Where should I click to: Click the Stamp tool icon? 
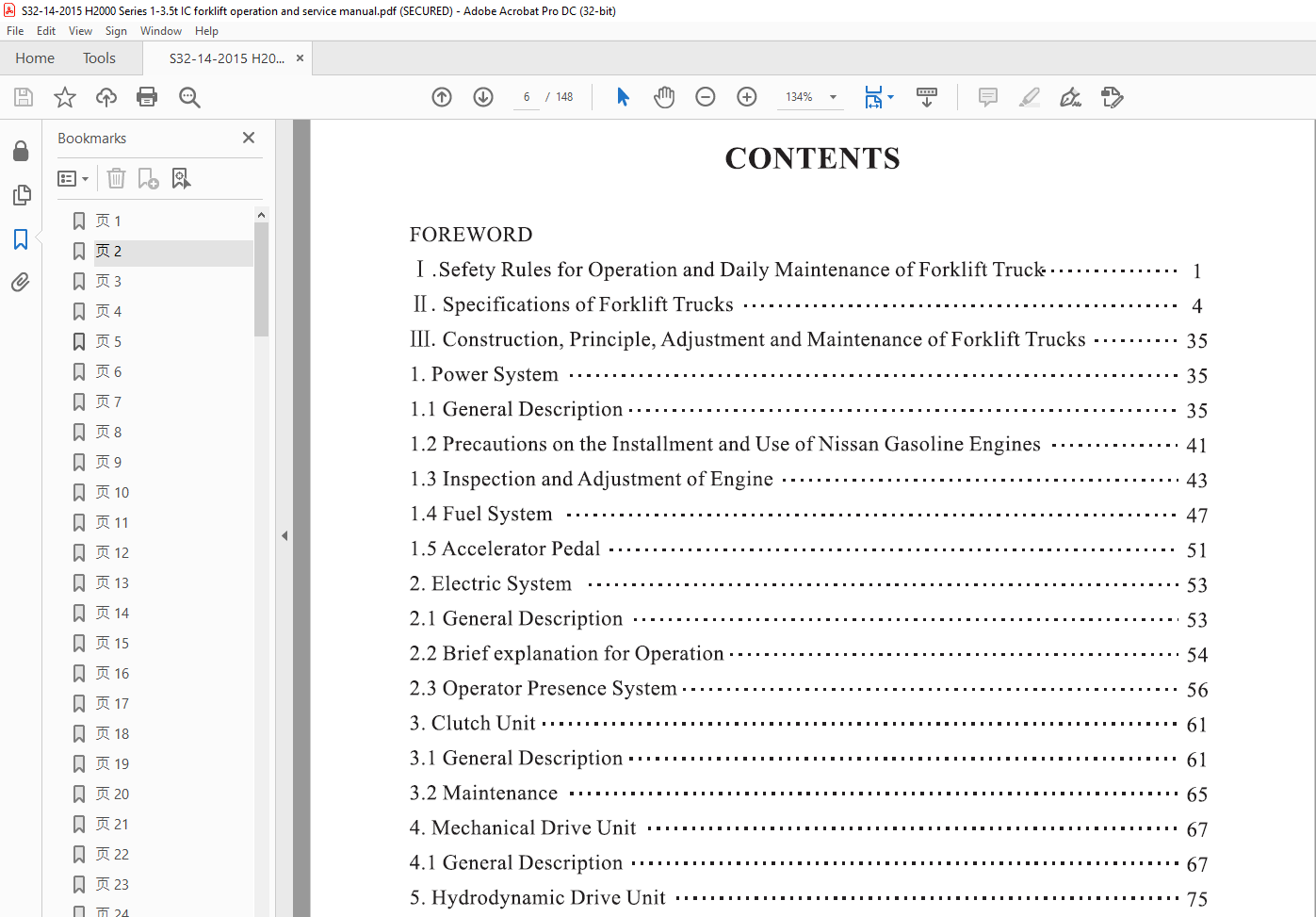tap(1113, 97)
